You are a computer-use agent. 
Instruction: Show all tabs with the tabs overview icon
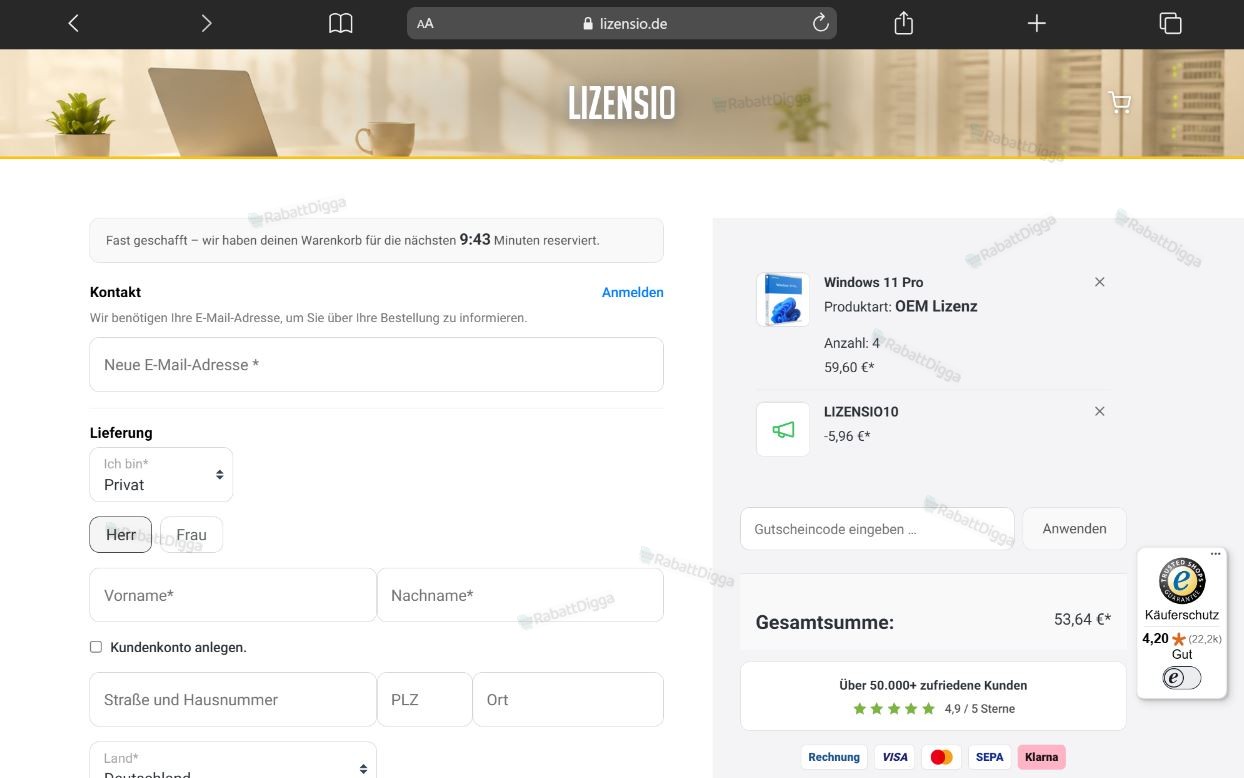point(1170,23)
